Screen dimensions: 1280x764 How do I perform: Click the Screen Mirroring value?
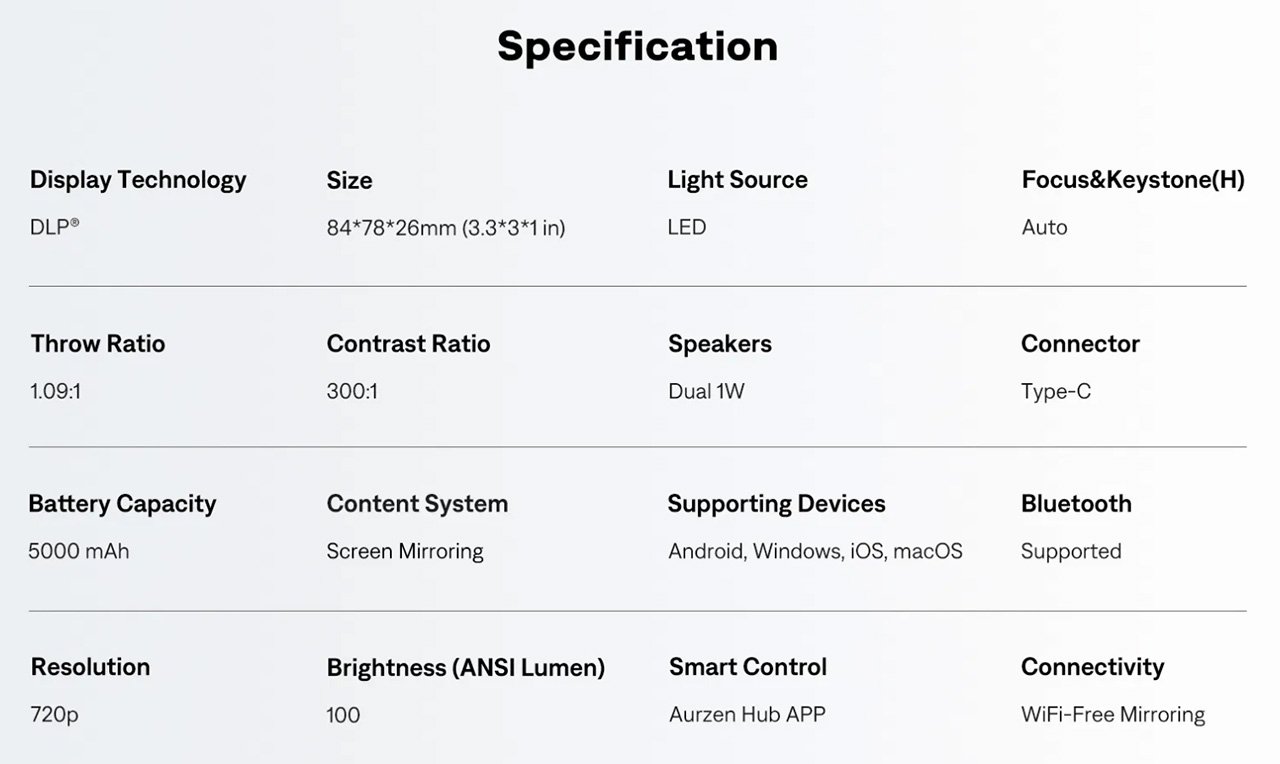click(x=405, y=551)
